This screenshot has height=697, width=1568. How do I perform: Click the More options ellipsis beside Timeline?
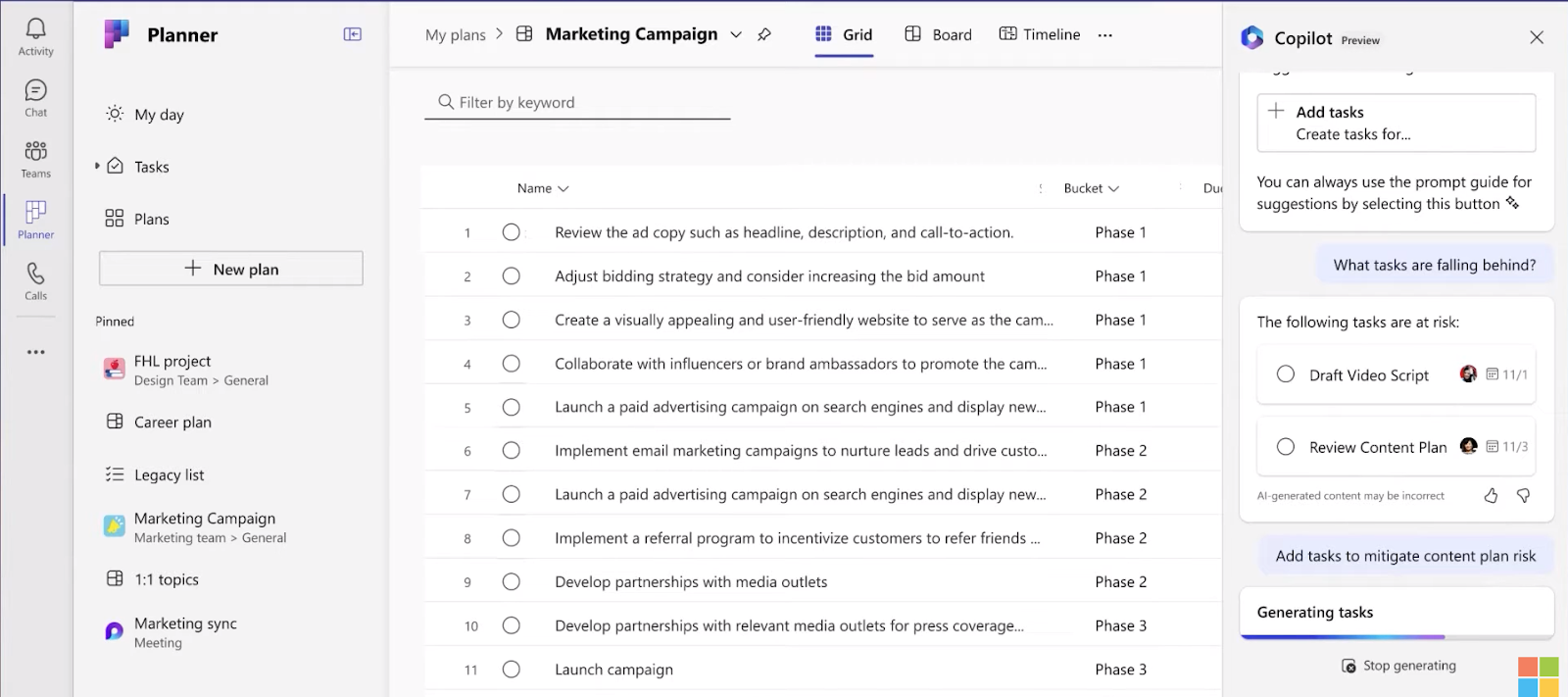click(1105, 35)
